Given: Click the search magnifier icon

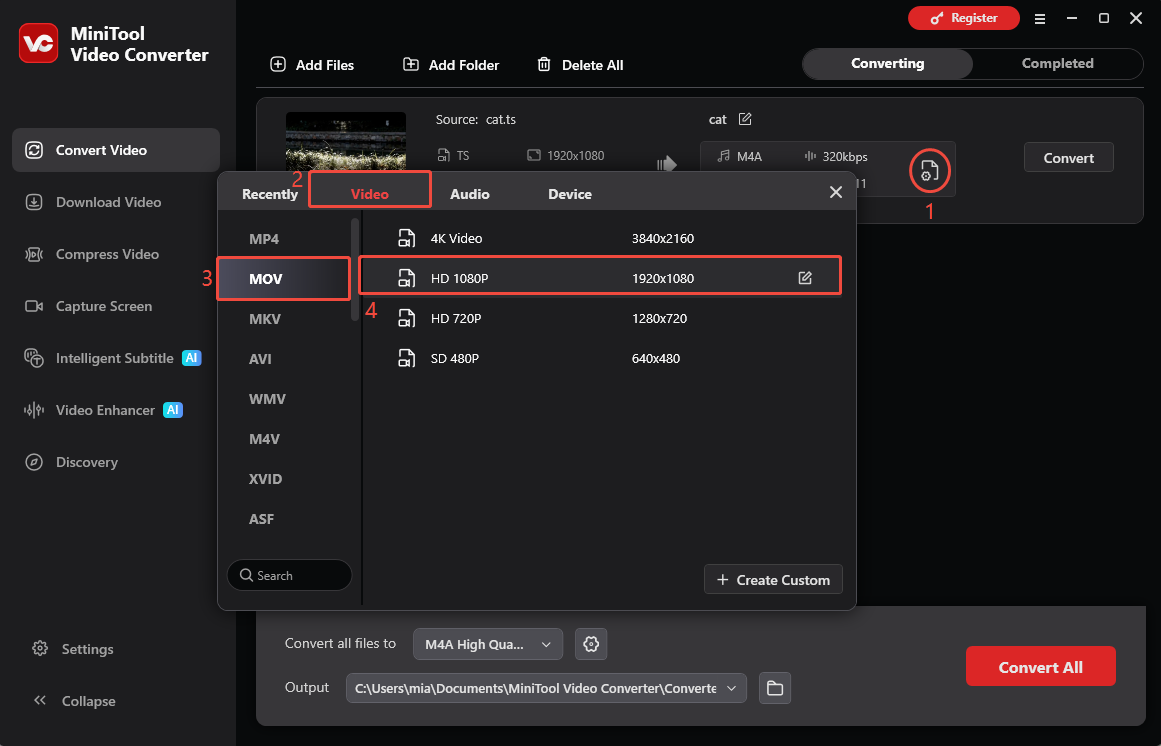Looking at the screenshot, I should tap(246, 575).
